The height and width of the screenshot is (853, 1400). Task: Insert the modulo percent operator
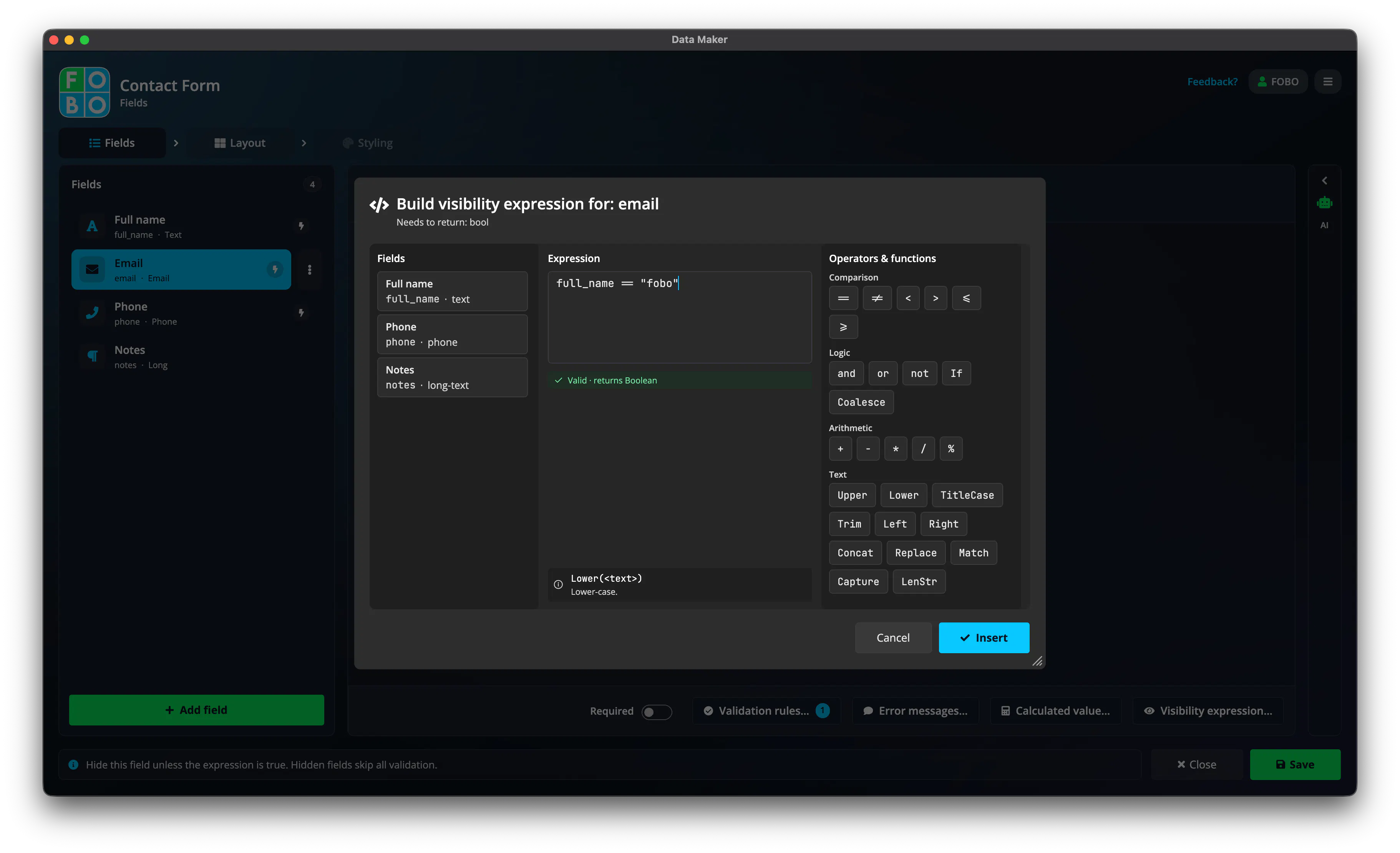[x=951, y=449]
